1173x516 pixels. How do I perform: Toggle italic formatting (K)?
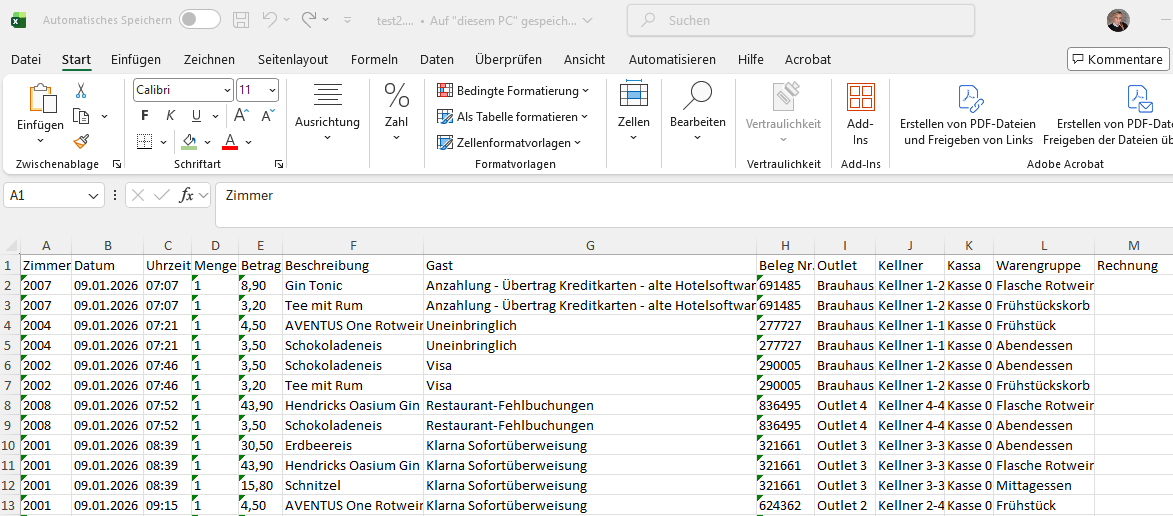pyautogui.click(x=171, y=116)
